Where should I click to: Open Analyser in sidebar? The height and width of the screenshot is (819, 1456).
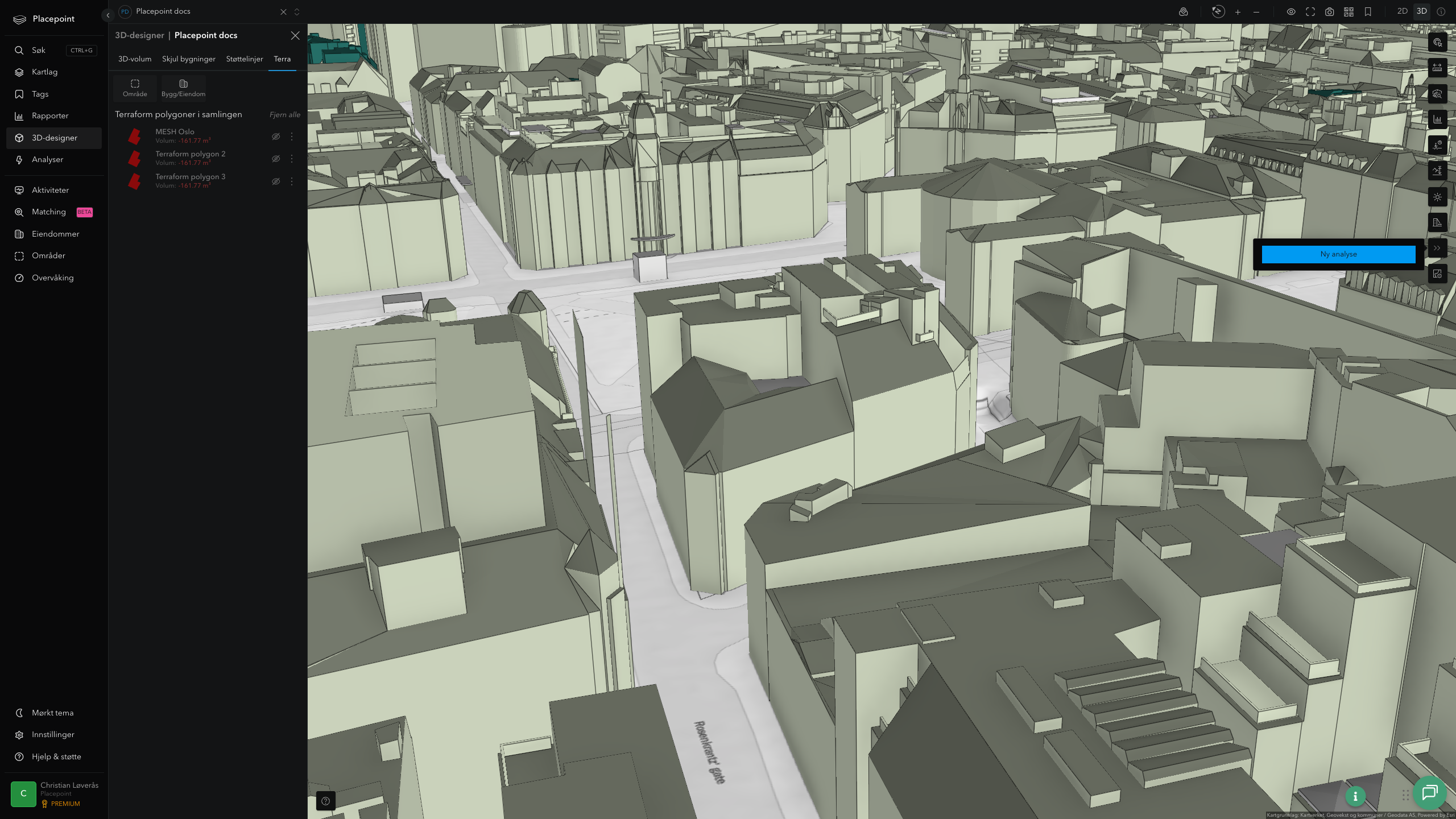(54, 160)
